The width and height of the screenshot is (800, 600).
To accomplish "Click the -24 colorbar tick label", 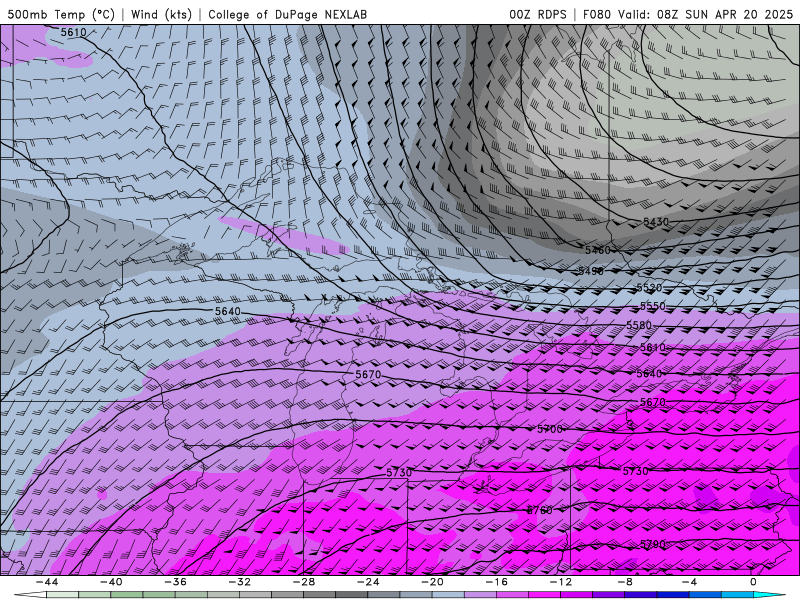I will (x=368, y=582).
